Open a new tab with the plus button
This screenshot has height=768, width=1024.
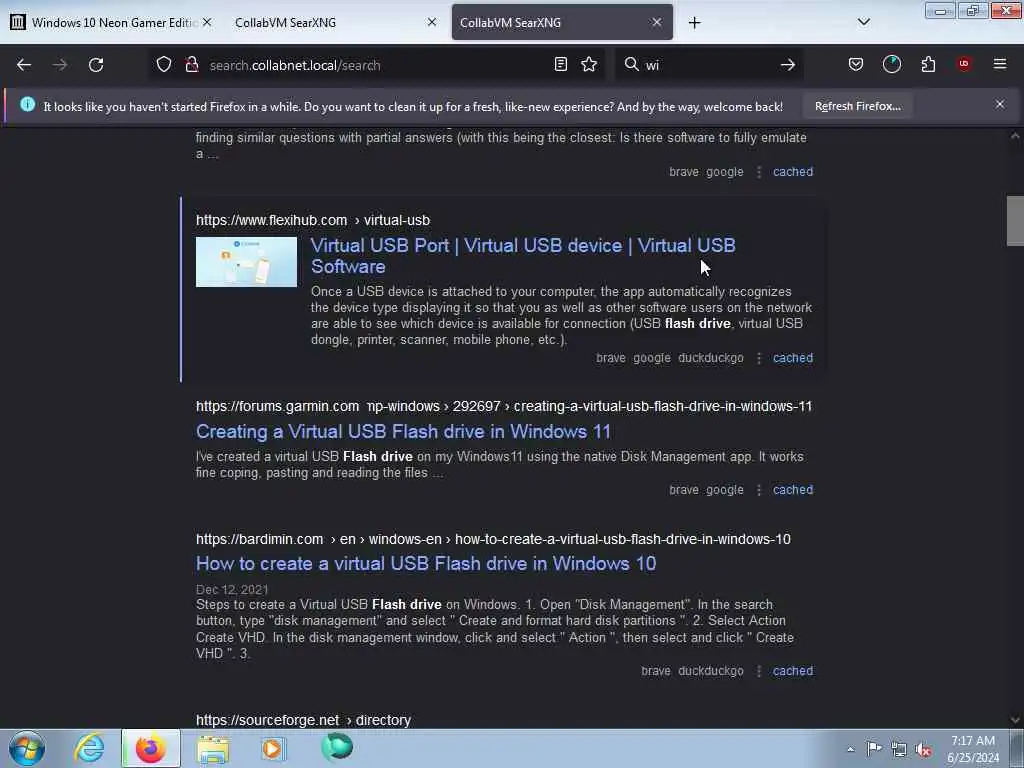pos(694,23)
